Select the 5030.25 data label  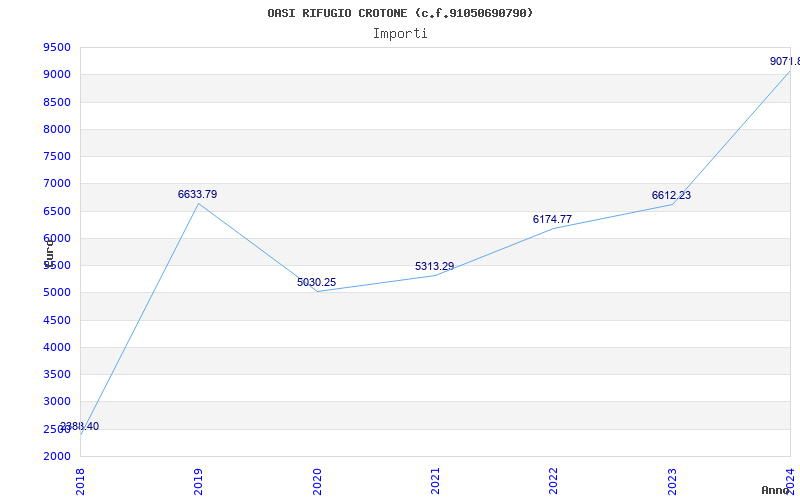tap(316, 282)
